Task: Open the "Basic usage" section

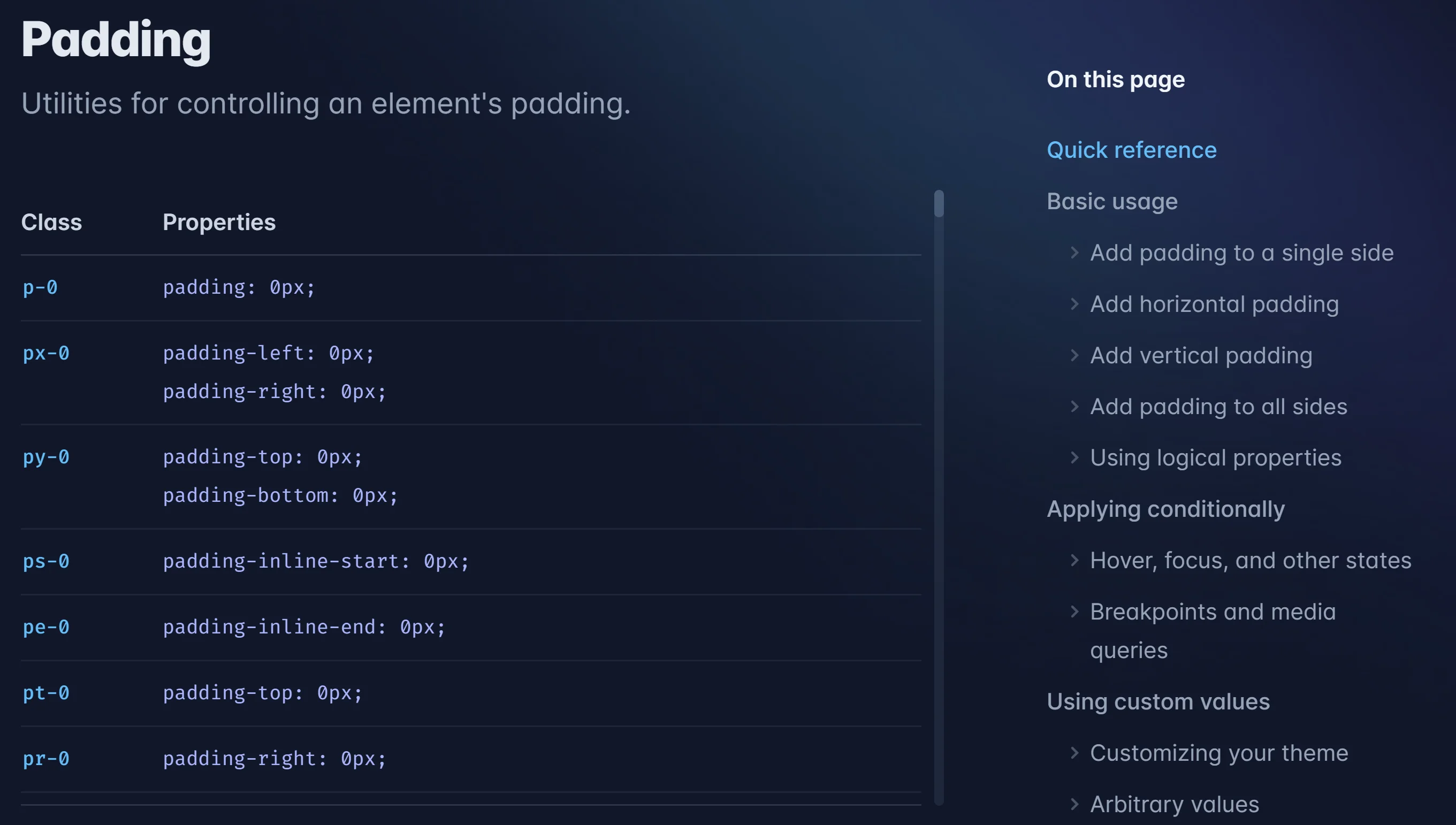Action: coord(1112,201)
